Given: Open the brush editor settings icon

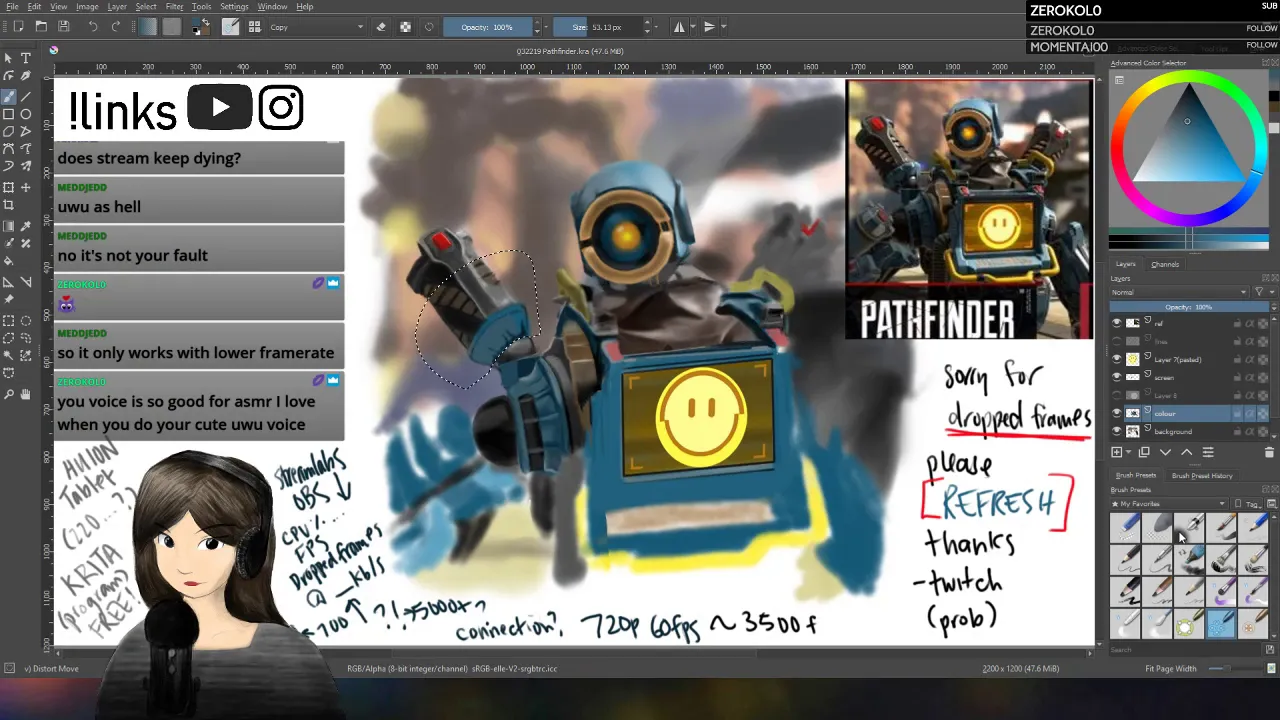Looking at the screenshot, I should [230, 27].
